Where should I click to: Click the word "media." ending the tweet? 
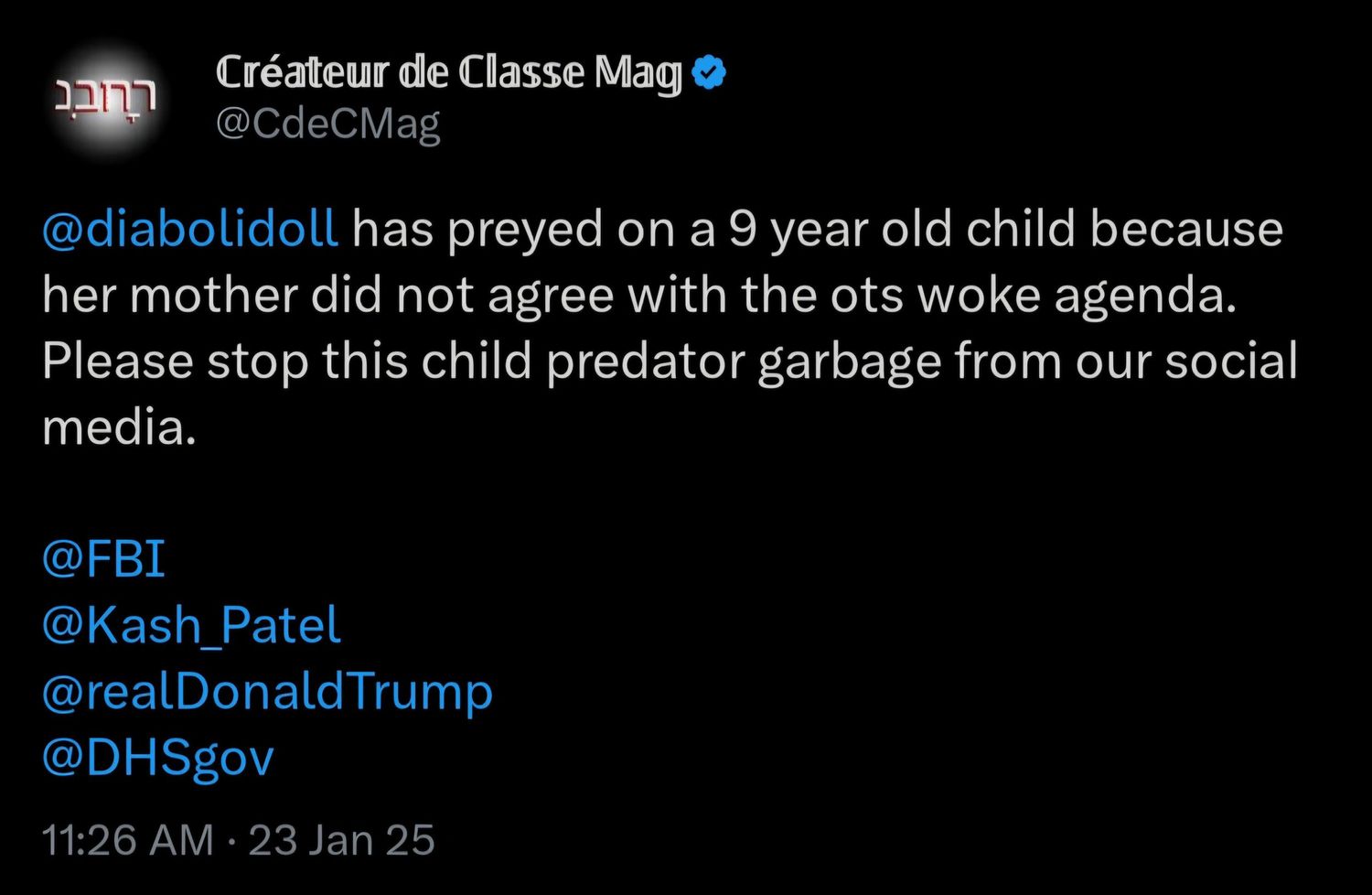[119, 427]
